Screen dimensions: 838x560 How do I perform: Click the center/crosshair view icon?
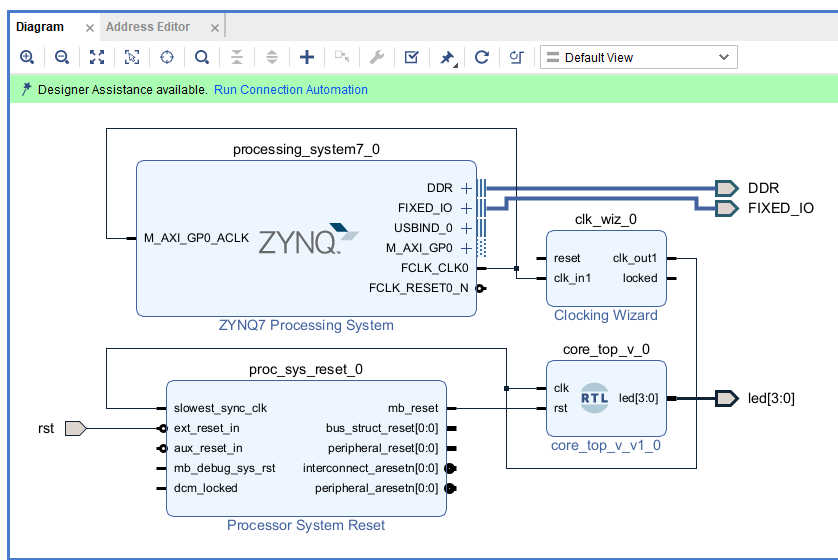(x=167, y=57)
